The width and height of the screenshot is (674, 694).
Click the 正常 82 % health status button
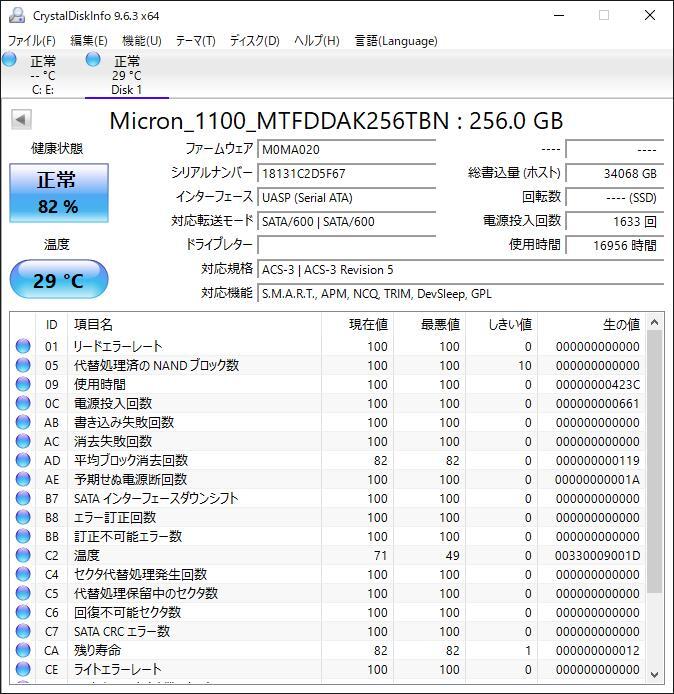point(58,192)
